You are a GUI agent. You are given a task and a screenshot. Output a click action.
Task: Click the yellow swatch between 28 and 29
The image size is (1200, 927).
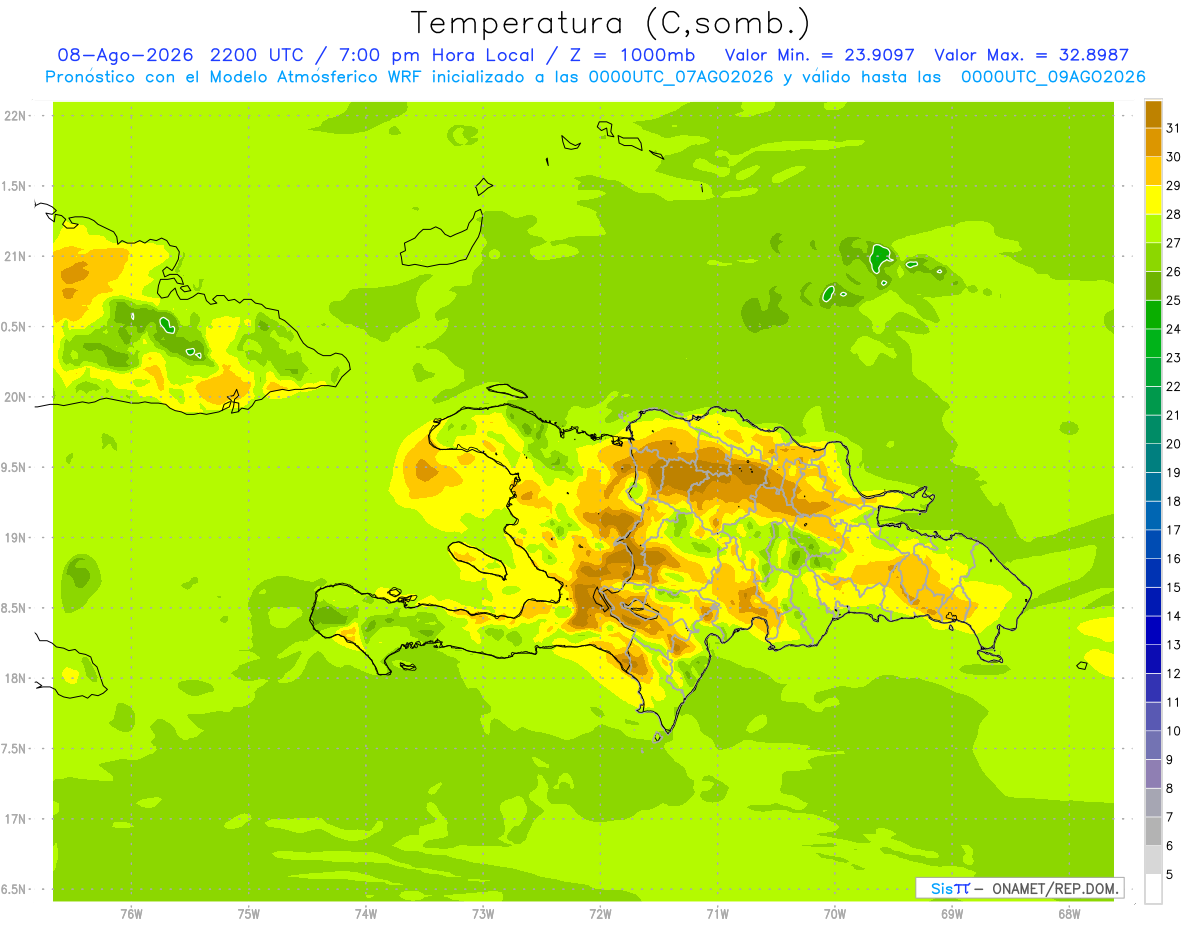[1153, 200]
